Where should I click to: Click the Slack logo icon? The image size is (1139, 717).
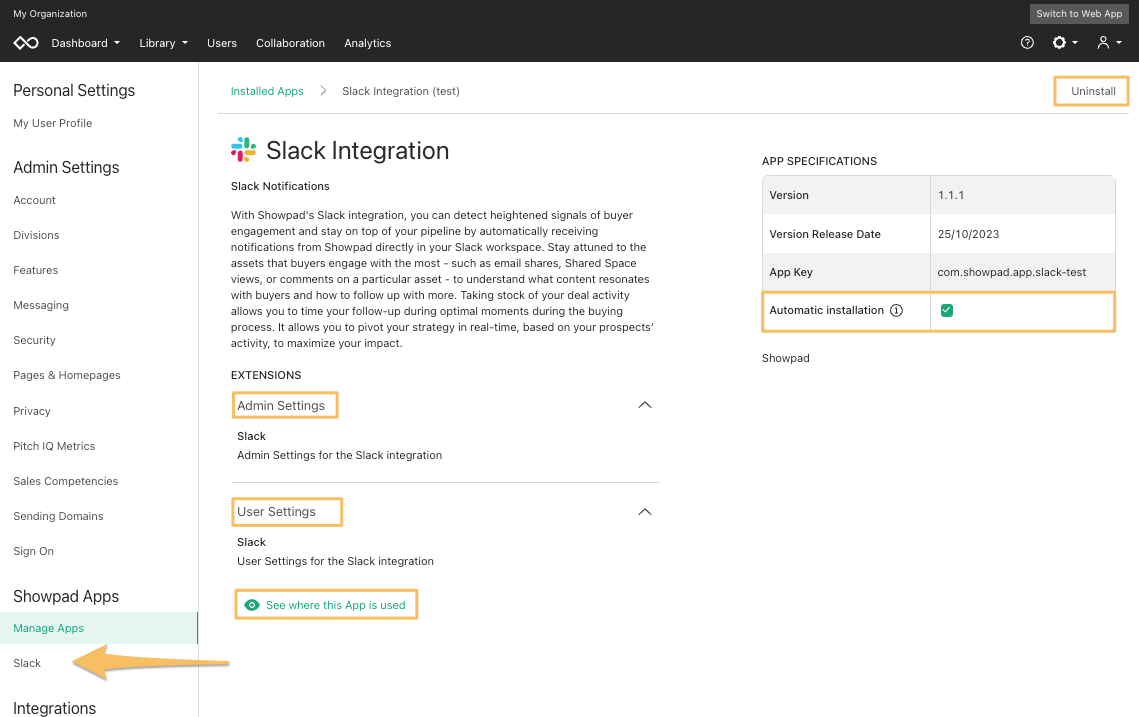243,150
